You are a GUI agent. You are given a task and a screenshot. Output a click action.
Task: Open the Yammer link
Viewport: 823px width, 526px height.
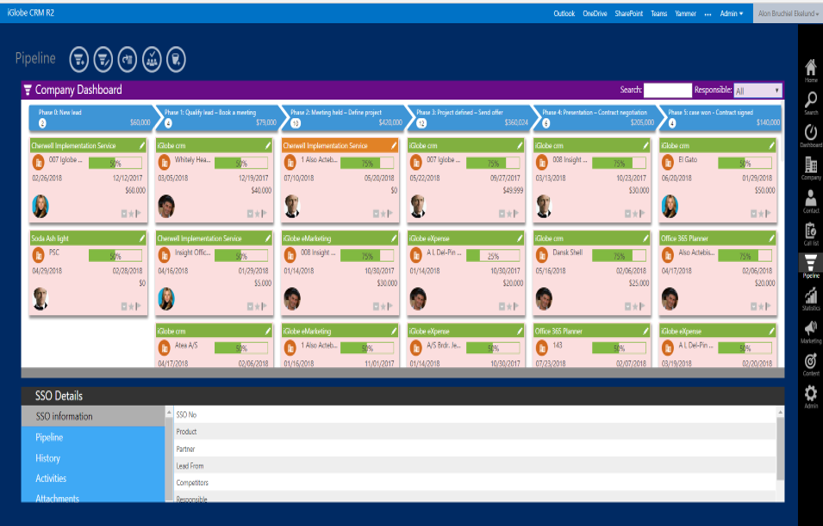click(x=685, y=14)
